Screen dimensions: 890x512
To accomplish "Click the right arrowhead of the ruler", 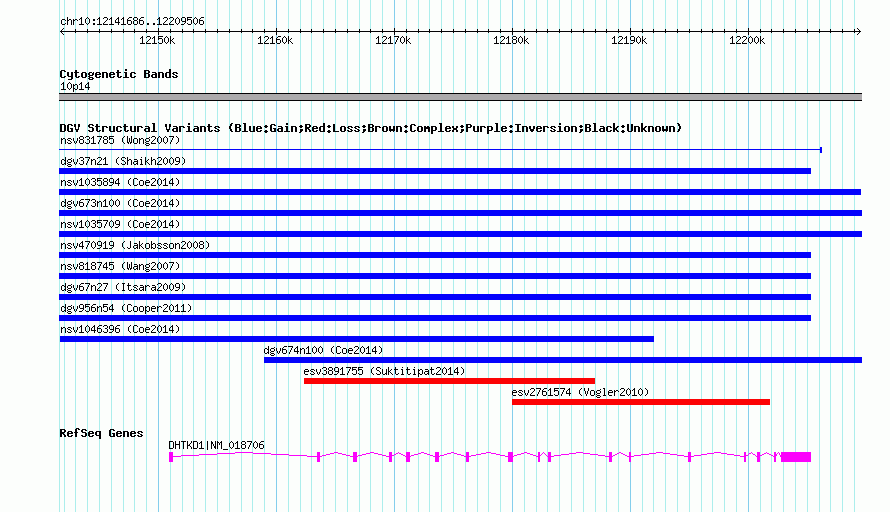I will (x=858, y=32).
